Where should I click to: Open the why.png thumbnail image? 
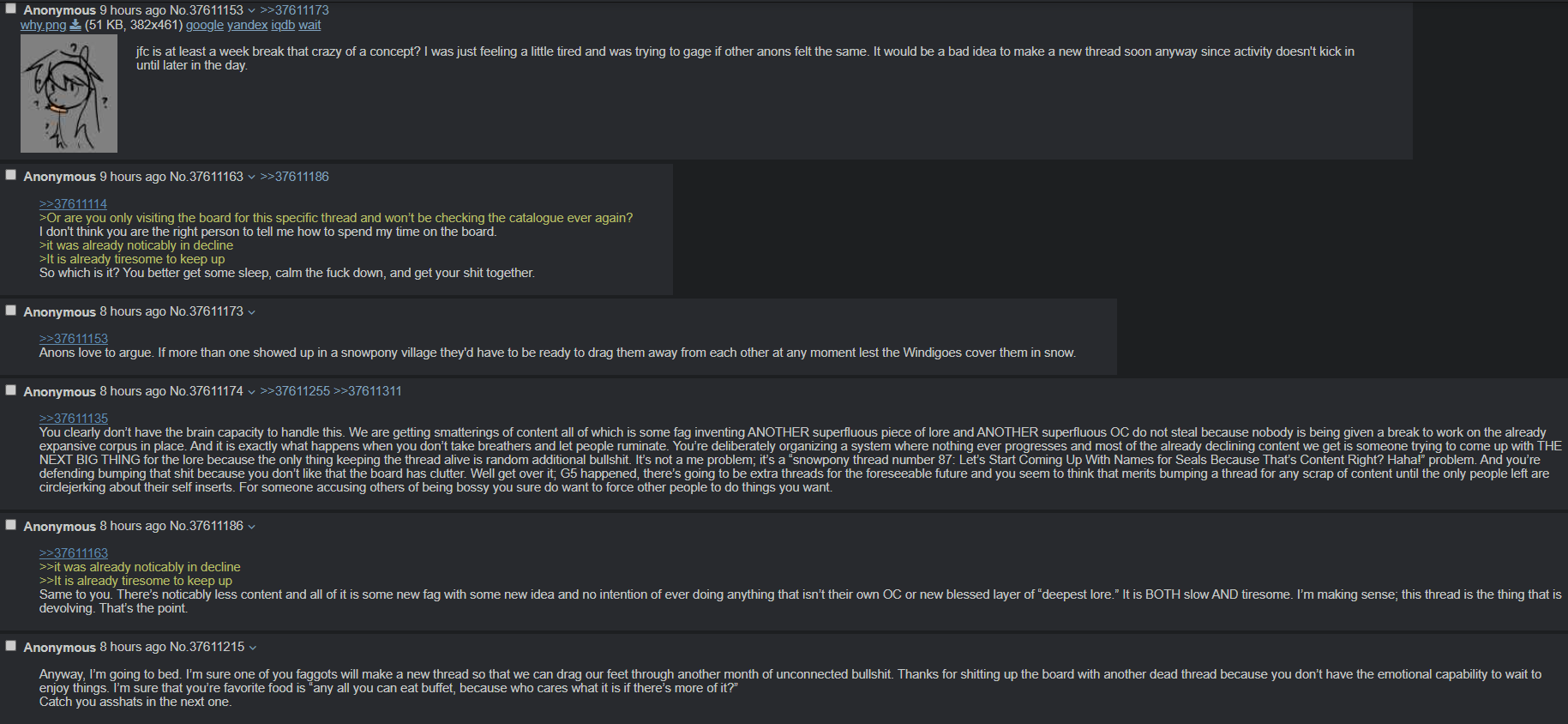pyautogui.click(x=69, y=94)
